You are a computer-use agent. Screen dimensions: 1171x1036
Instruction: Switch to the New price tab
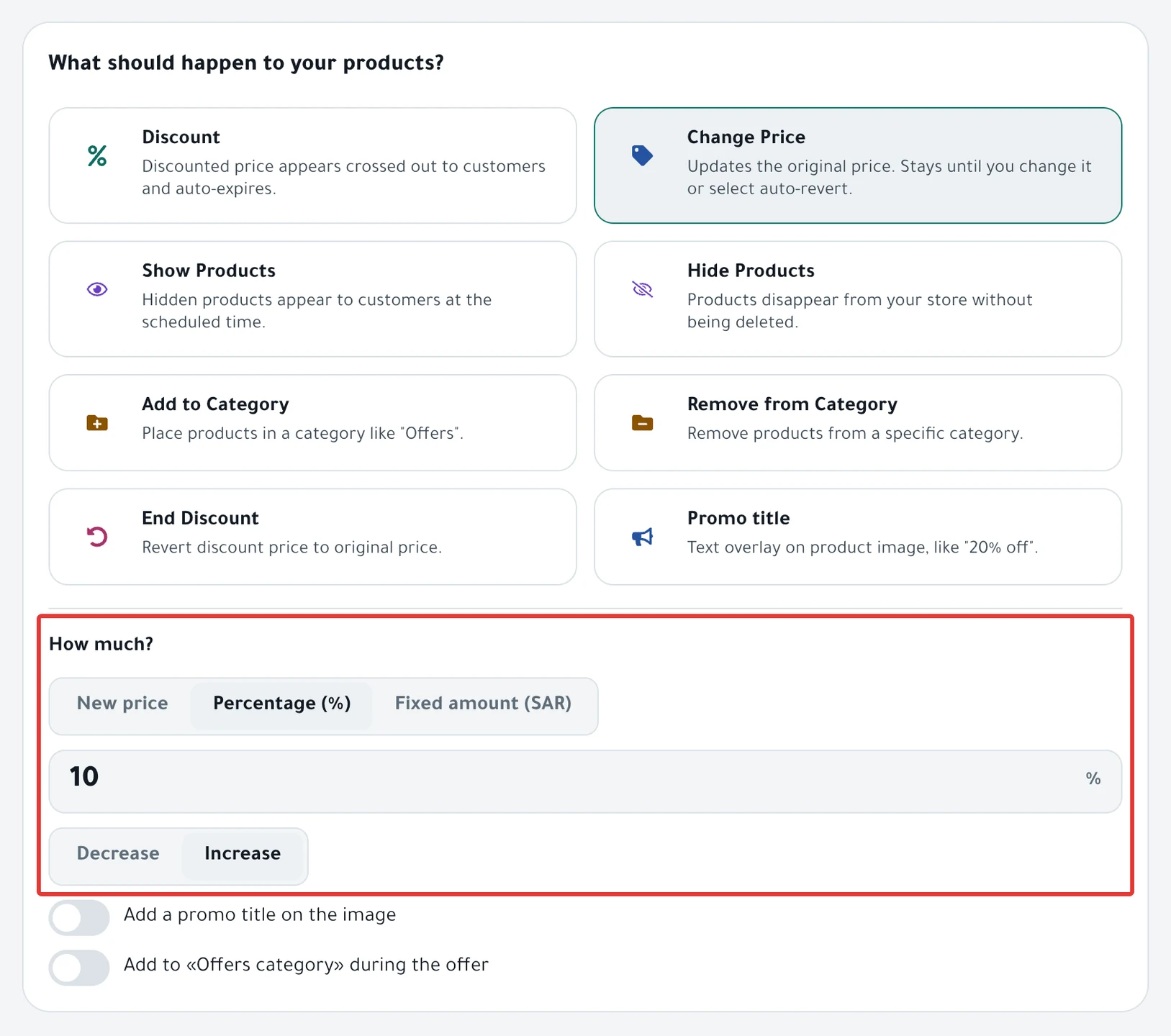coord(122,703)
